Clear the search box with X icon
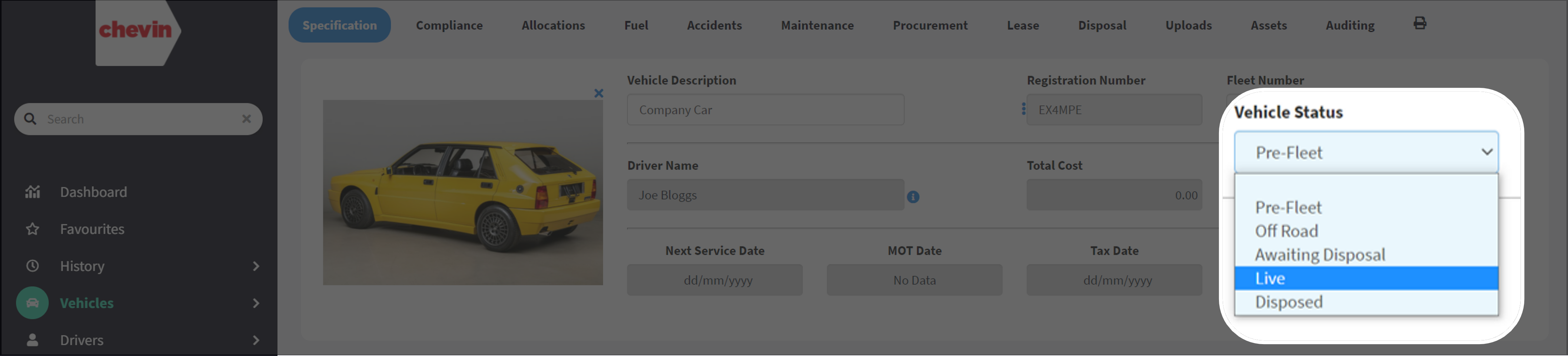The image size is (1568, 356). (x=246, y=119)
